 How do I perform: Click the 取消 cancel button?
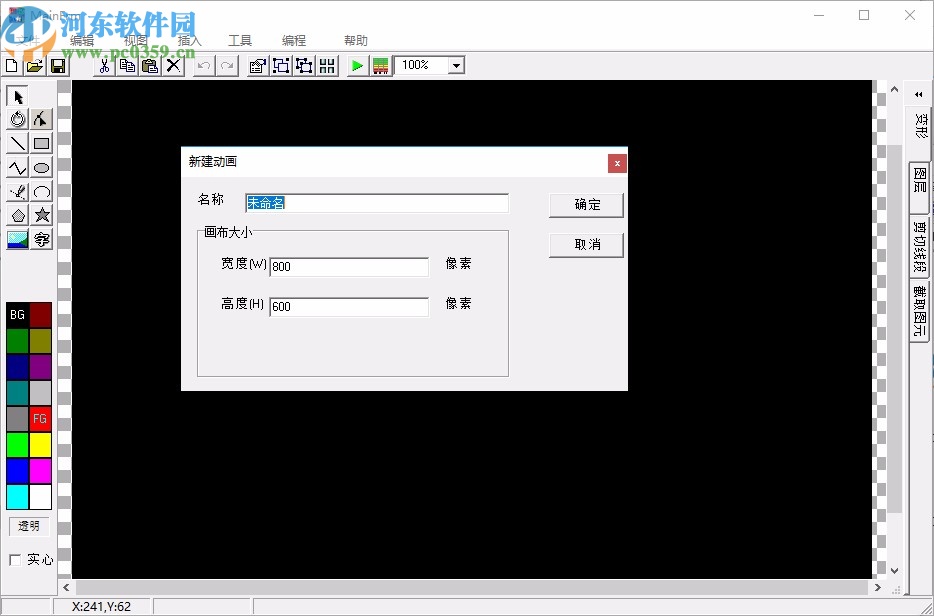point(586,245)
